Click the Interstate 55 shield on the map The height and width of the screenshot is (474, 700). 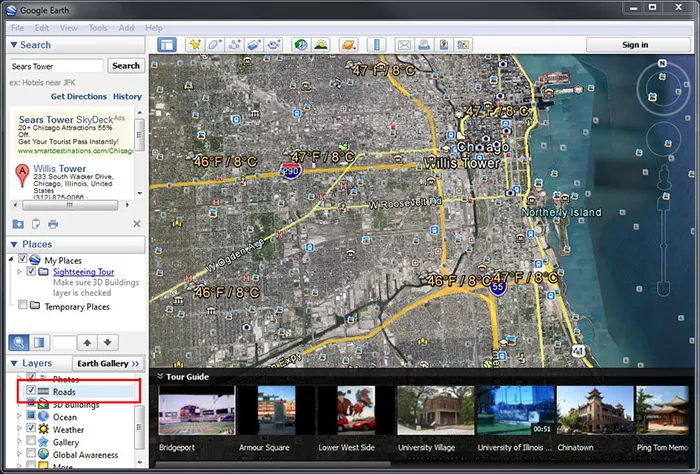[x=498, y=287]
